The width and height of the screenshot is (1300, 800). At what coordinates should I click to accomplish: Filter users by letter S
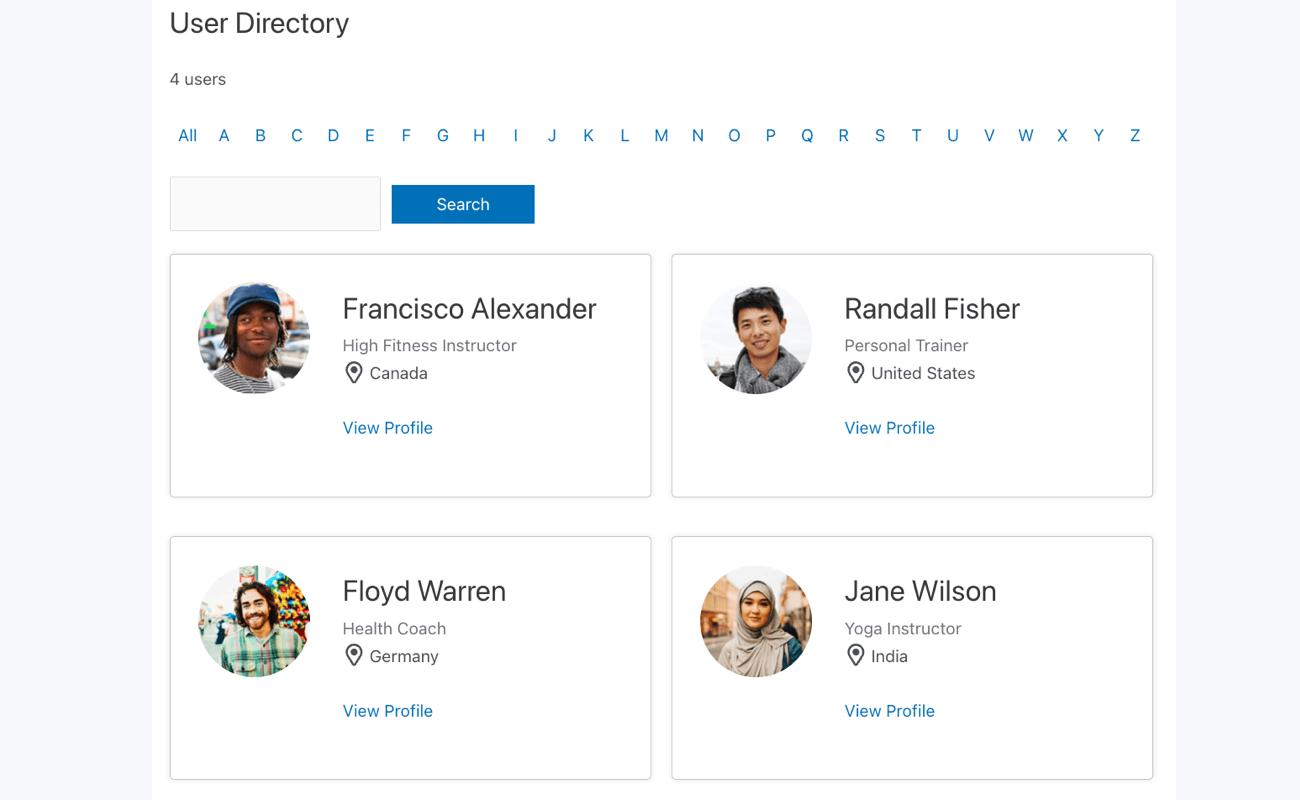880,136
